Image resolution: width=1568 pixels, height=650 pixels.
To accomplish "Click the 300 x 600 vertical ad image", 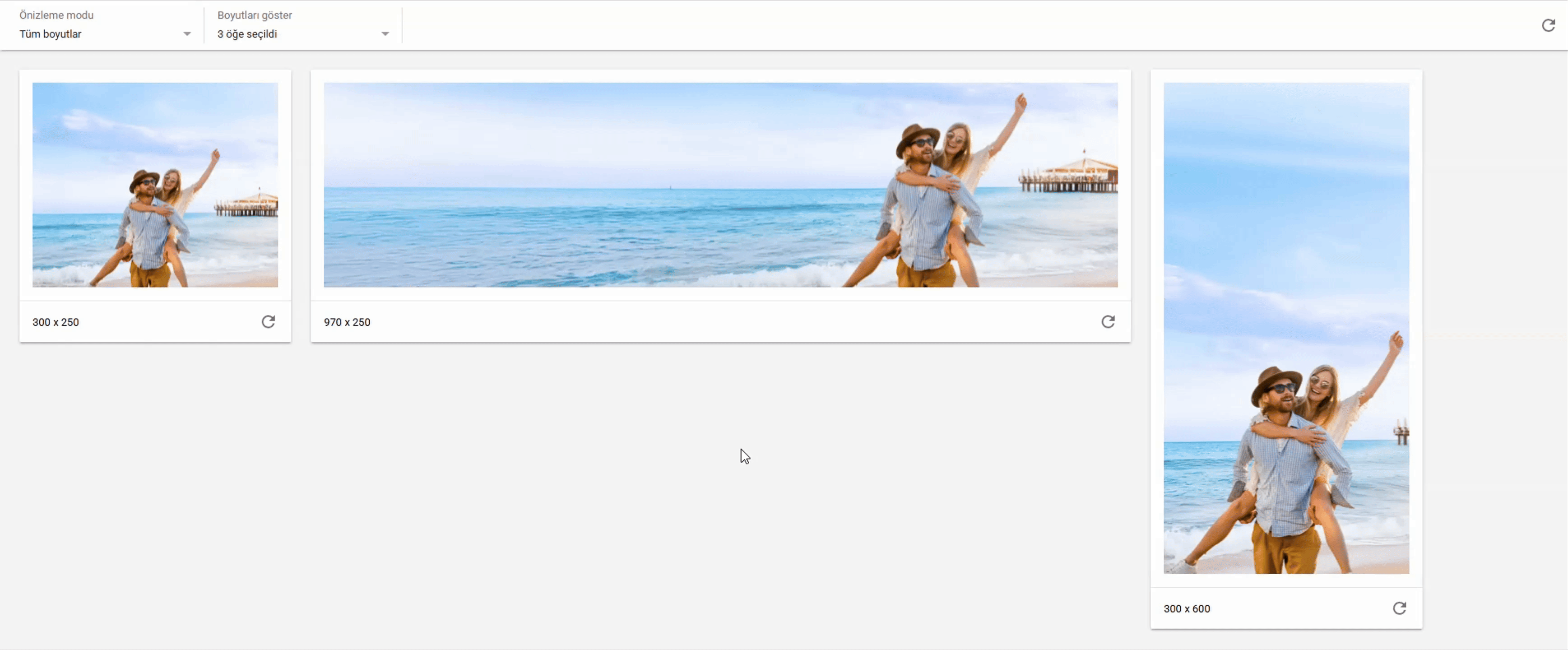I will (x=1285, y=327).
